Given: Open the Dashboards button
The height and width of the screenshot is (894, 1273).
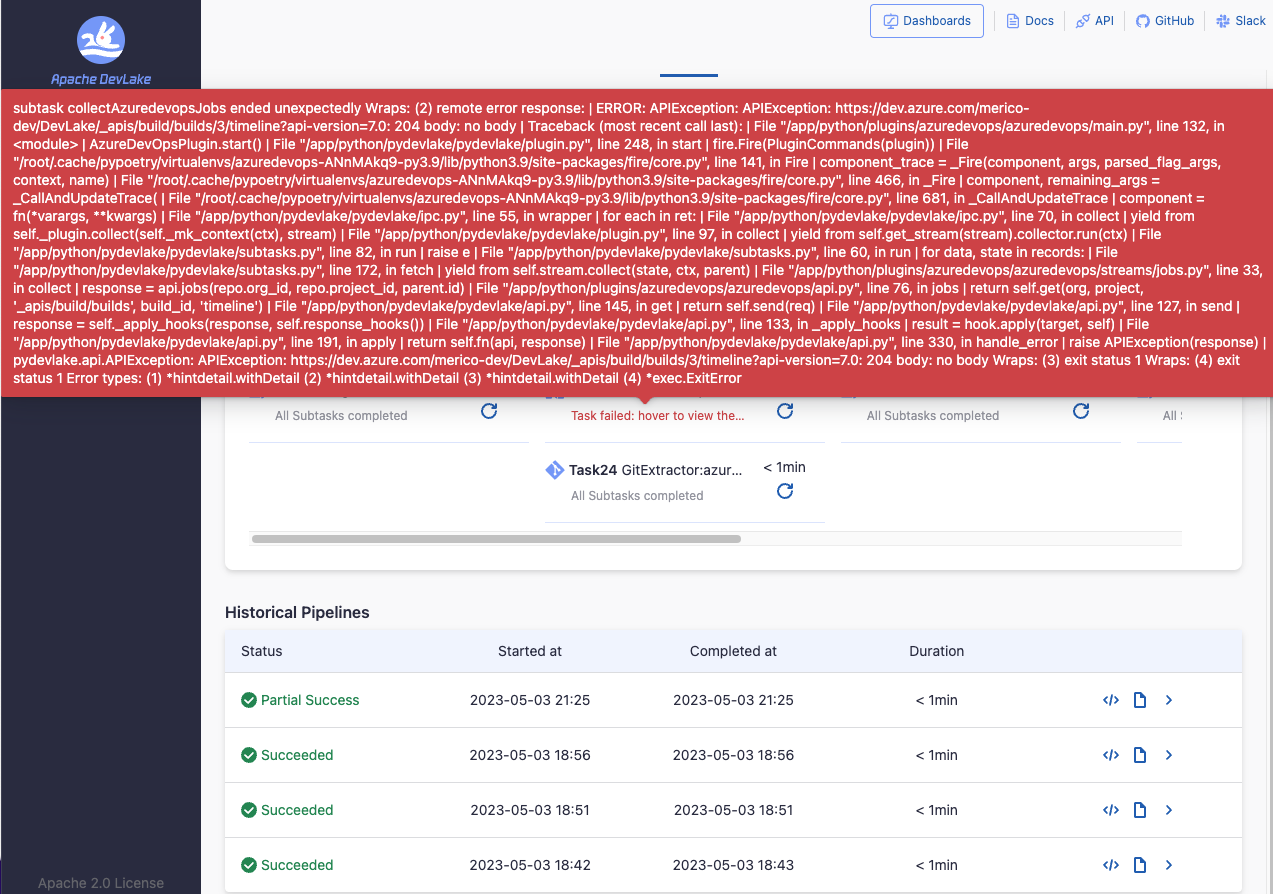Looking at the screenshot, I should tap(927, 21).
